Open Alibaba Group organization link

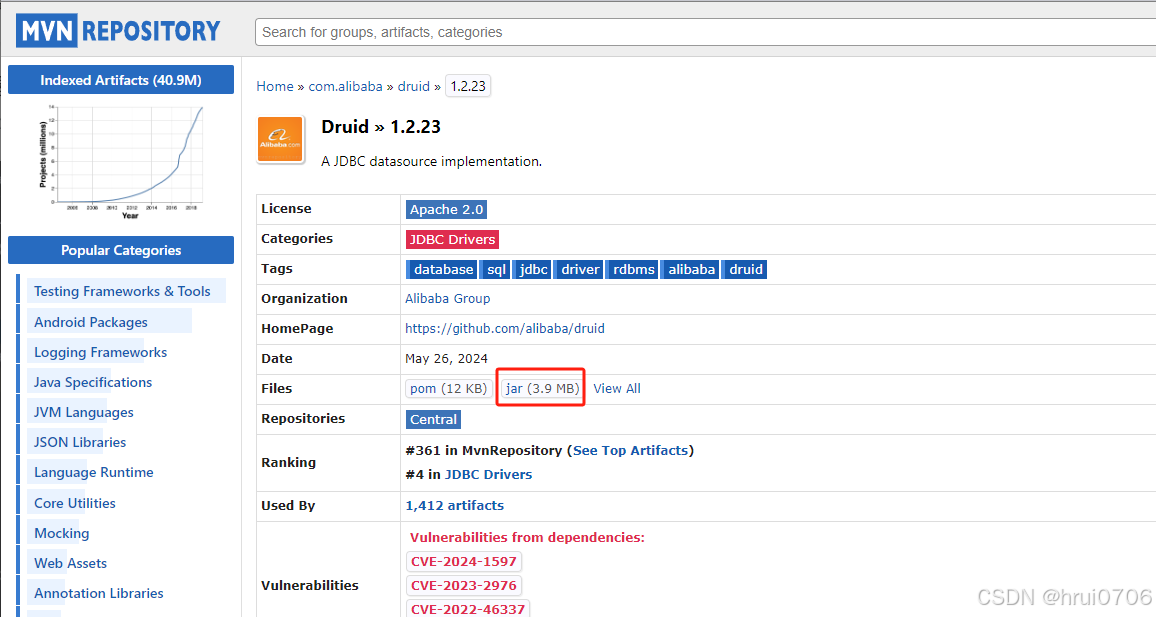448,299
